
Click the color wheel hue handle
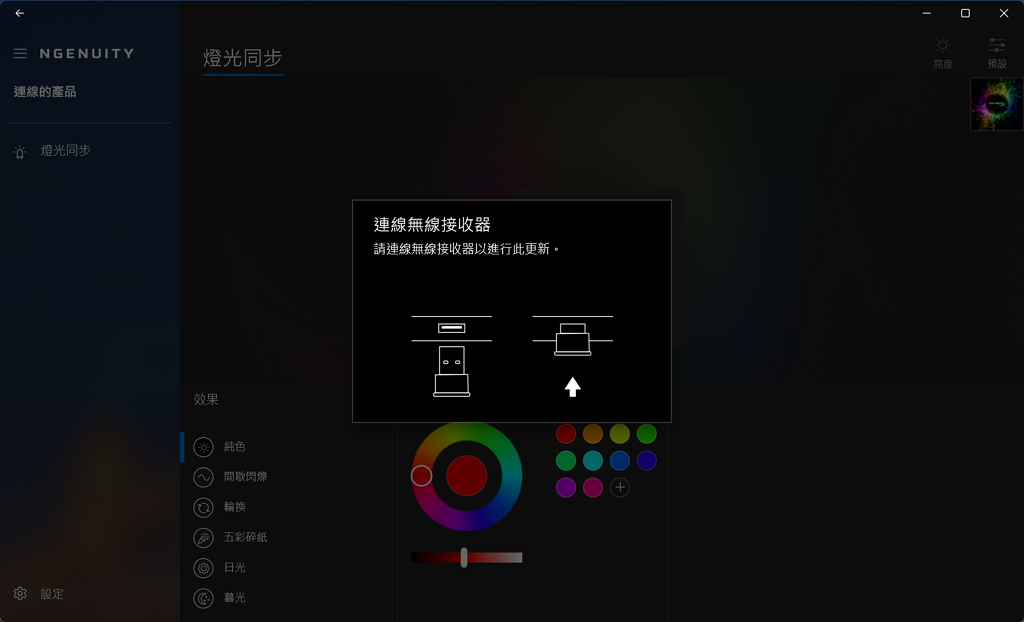[x=421, y=476]
